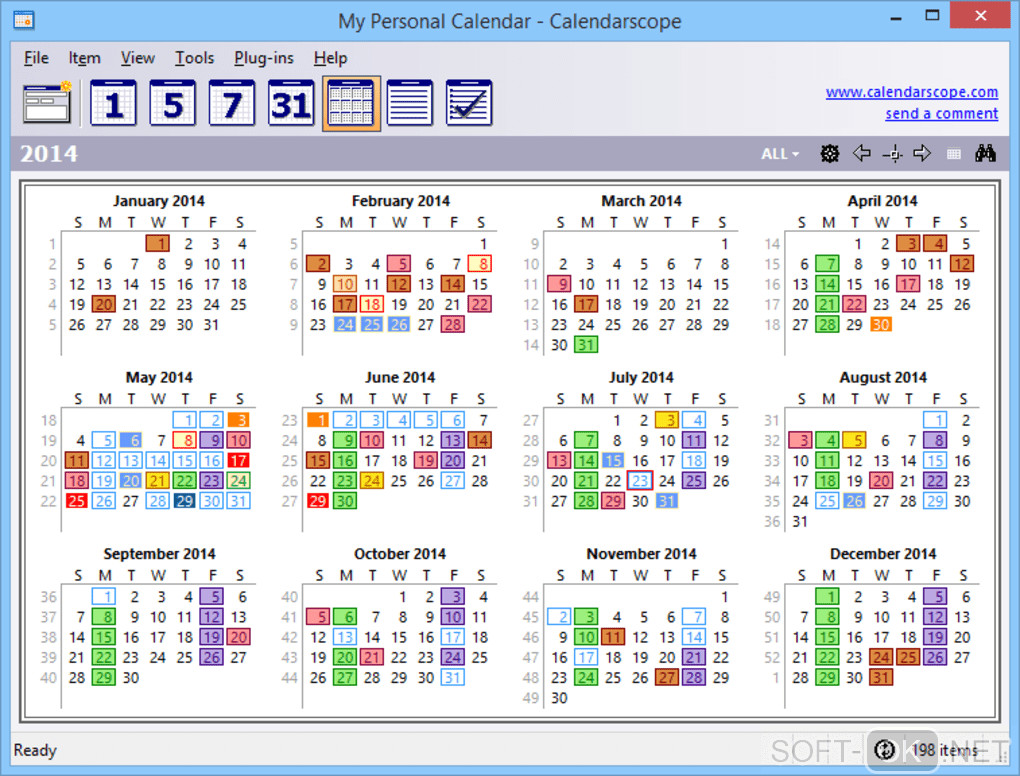The width and height of the screenshot is (1020, 776).
Task: Select April 12 brown highlighted day
Action: pyautogui.click(x=961, y=264)
